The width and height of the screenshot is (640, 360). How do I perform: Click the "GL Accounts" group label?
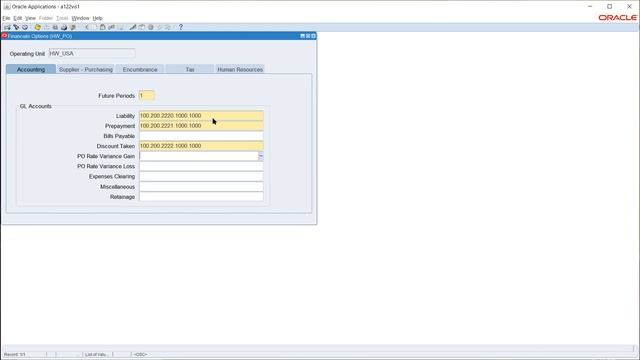[36, 106]
